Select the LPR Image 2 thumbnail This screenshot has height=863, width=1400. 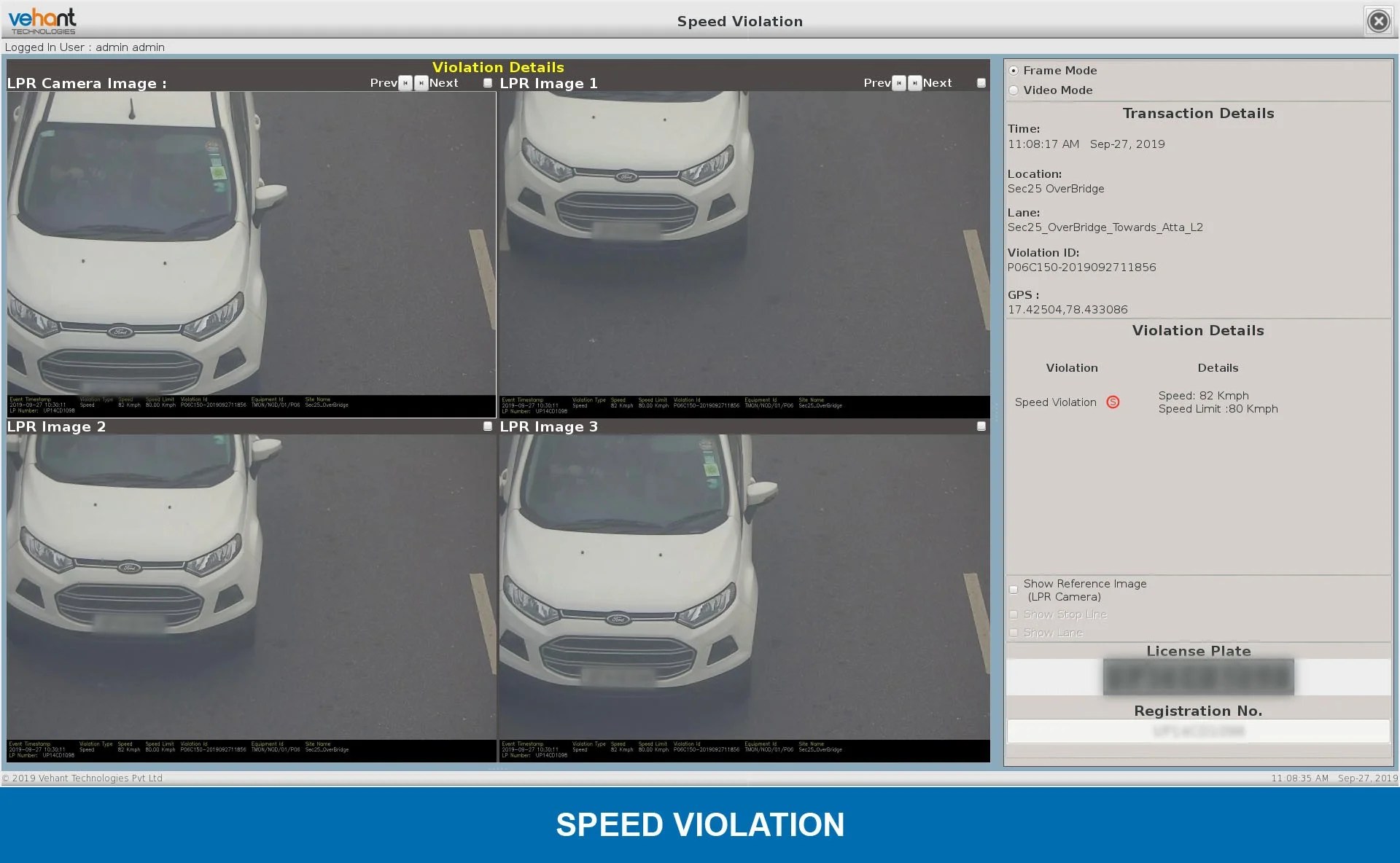pyautogui.click(x=251, y=587)
